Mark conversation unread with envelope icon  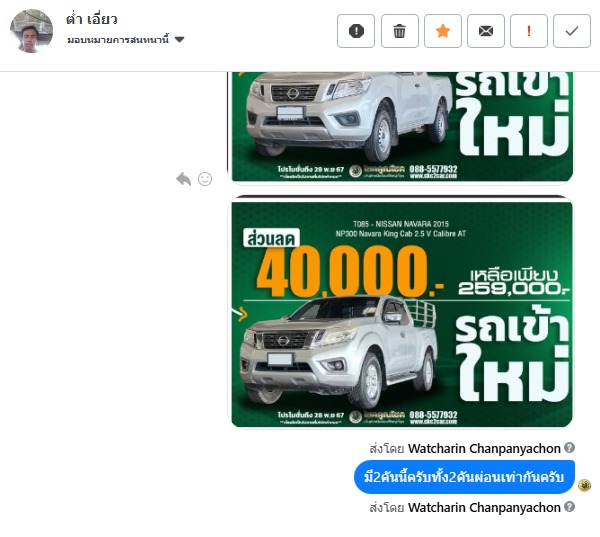pos(486,31)
